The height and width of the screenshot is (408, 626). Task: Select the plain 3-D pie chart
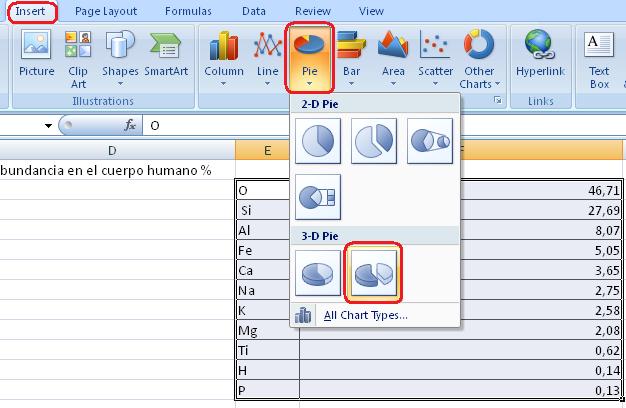pyautogui.click(x=318, y=273)
